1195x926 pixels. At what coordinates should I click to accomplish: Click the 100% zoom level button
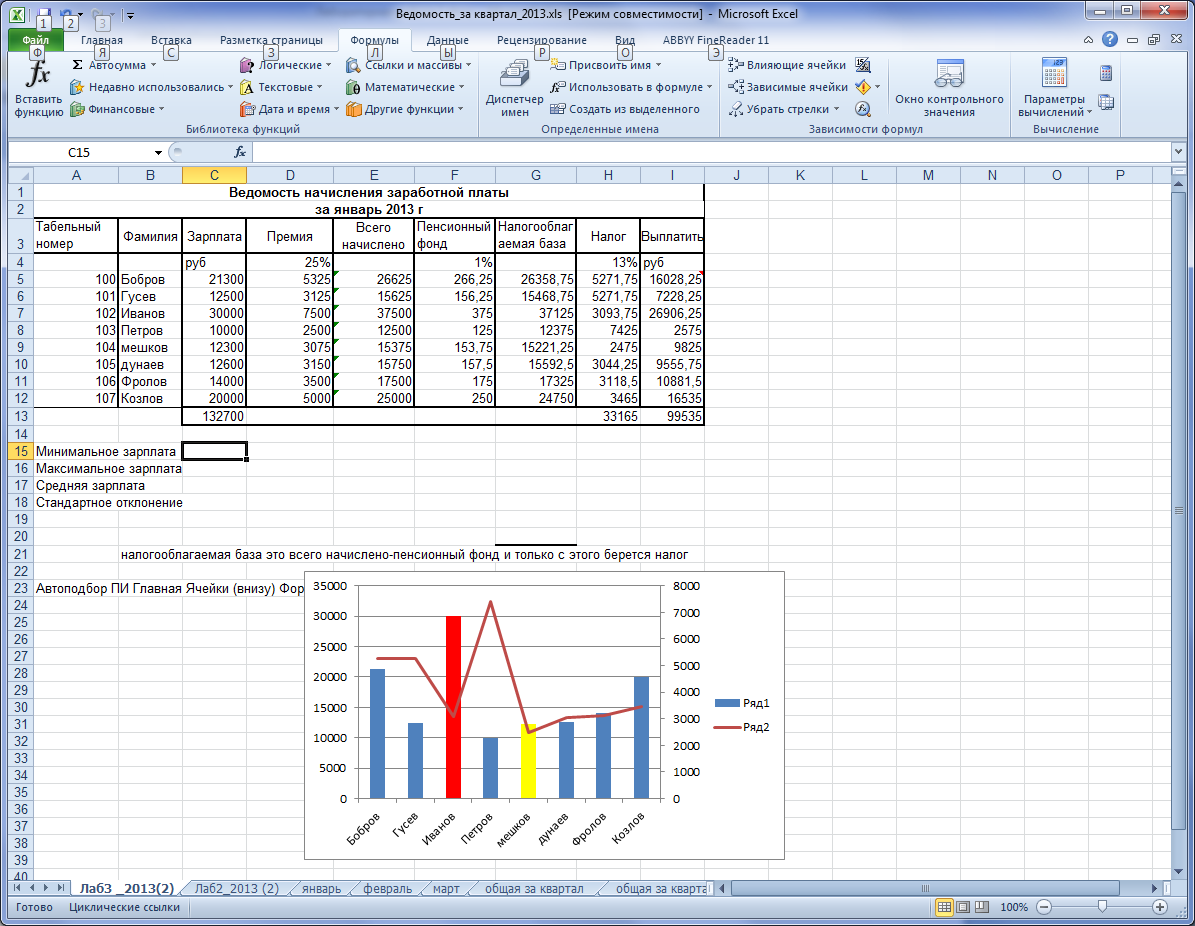(x=1014, y=907)
